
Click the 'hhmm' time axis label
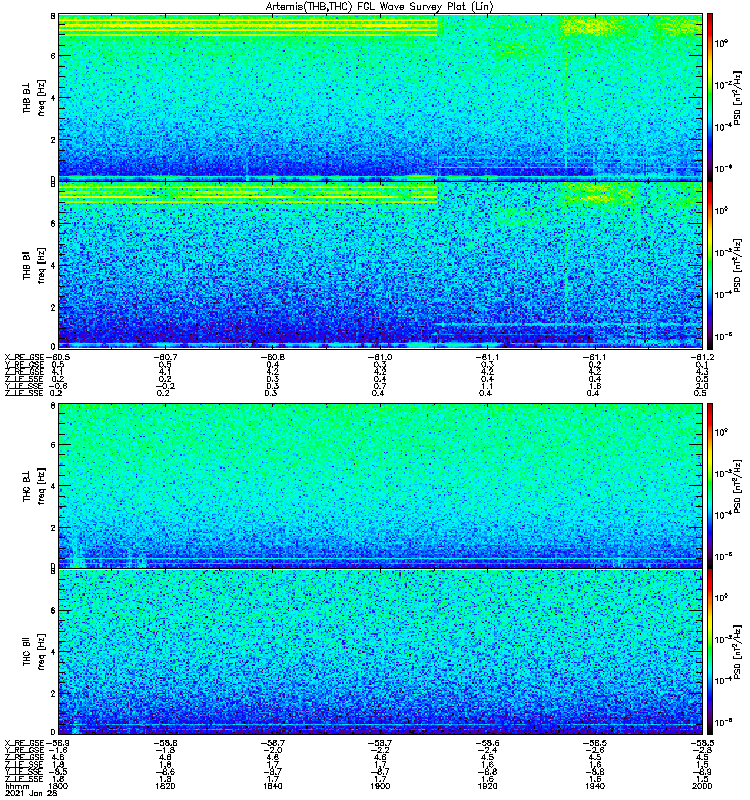pos(15,786)
